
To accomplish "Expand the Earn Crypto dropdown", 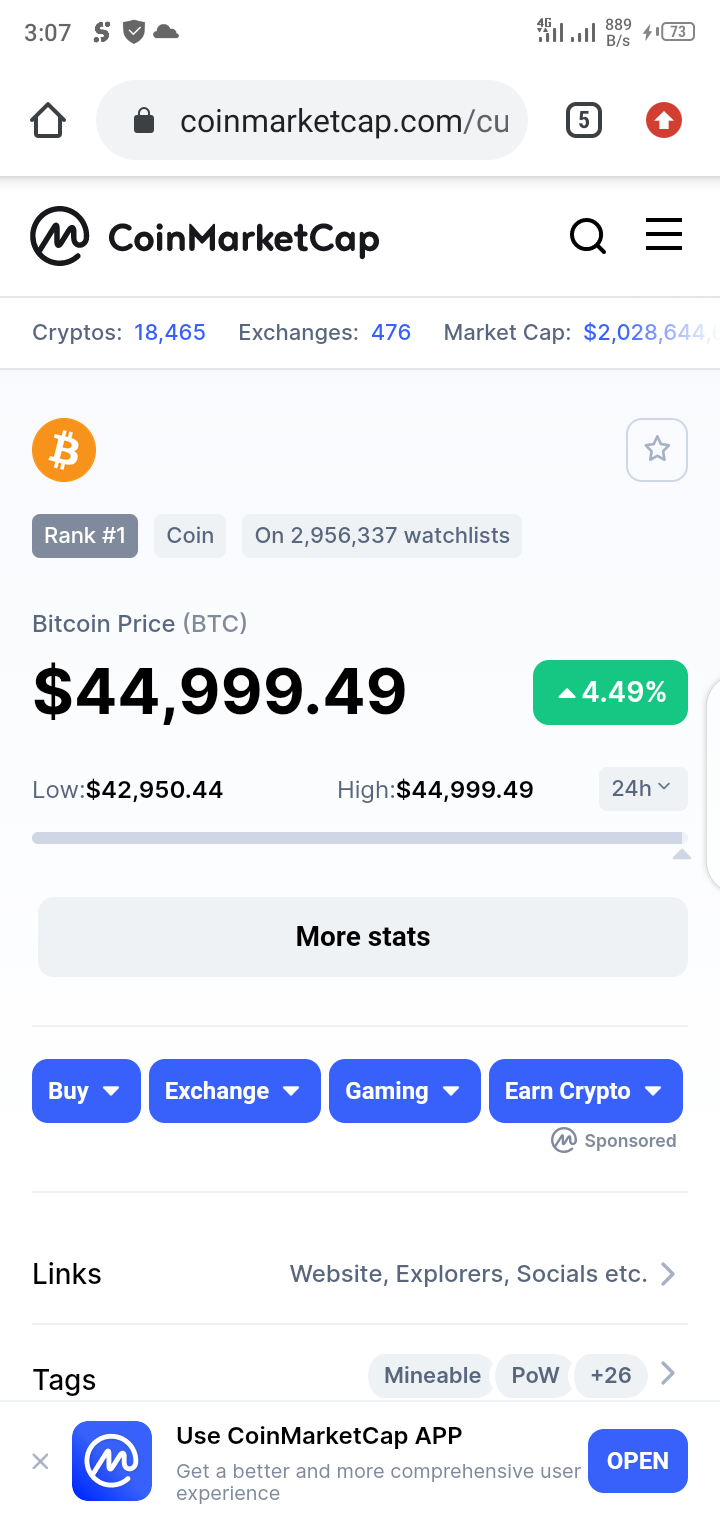I will (x=586, y=1091).
